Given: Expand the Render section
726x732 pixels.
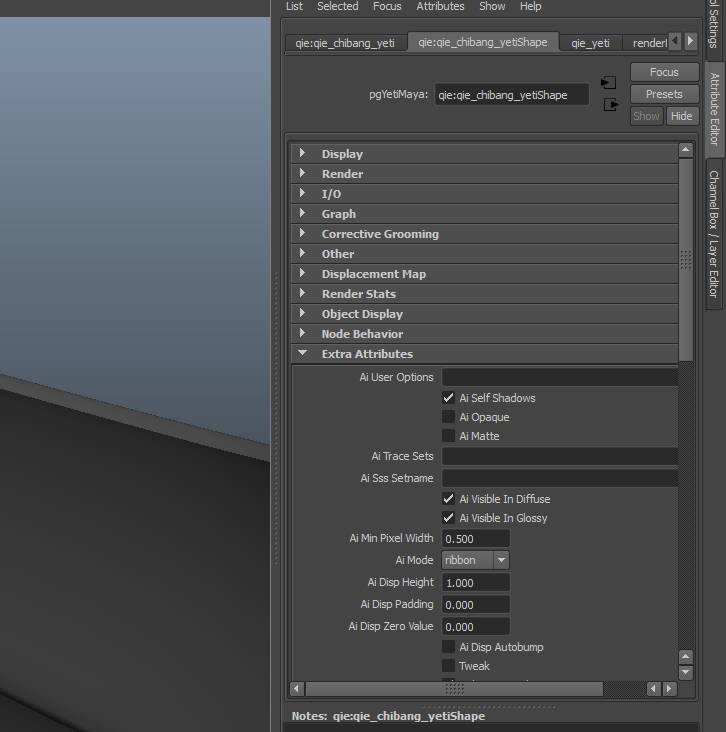Looking at the screenshot, I should (x=484, y=174).
